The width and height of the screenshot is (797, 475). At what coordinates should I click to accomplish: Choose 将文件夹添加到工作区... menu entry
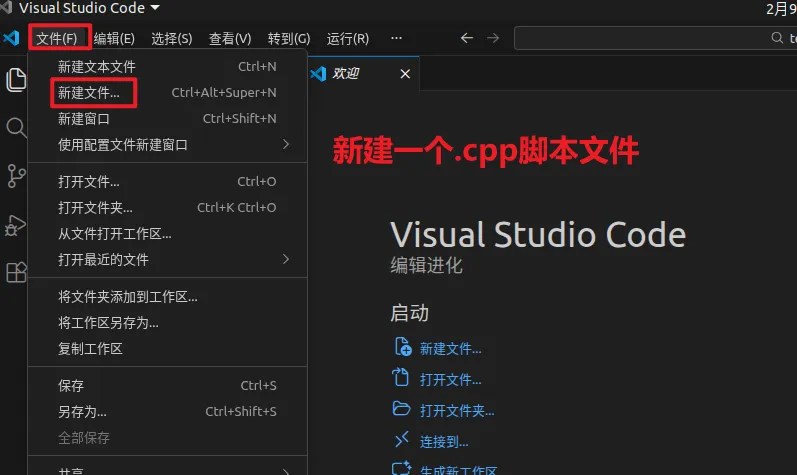tap(168, 297)
